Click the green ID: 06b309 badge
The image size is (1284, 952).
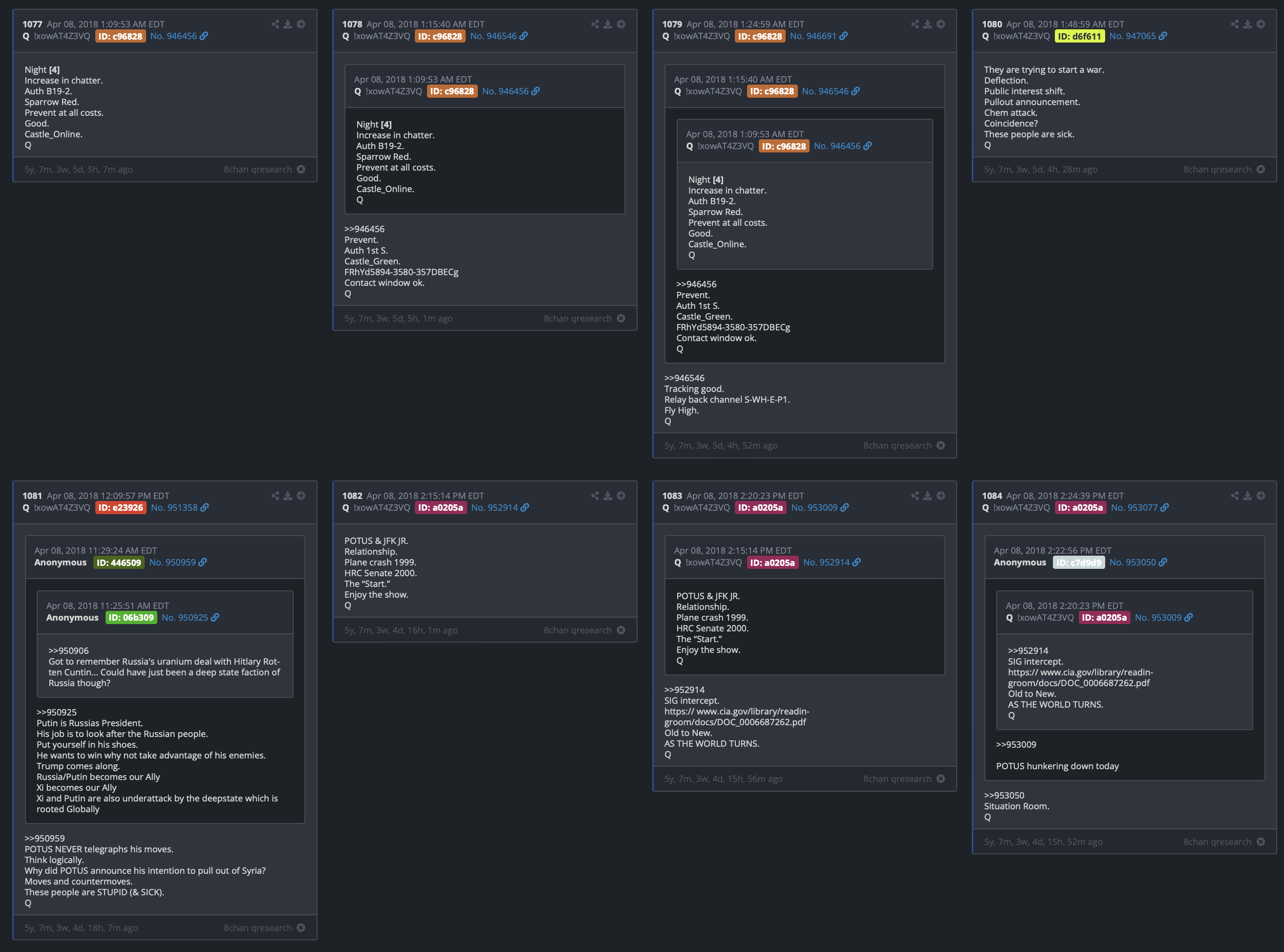[x=131, y=618]
